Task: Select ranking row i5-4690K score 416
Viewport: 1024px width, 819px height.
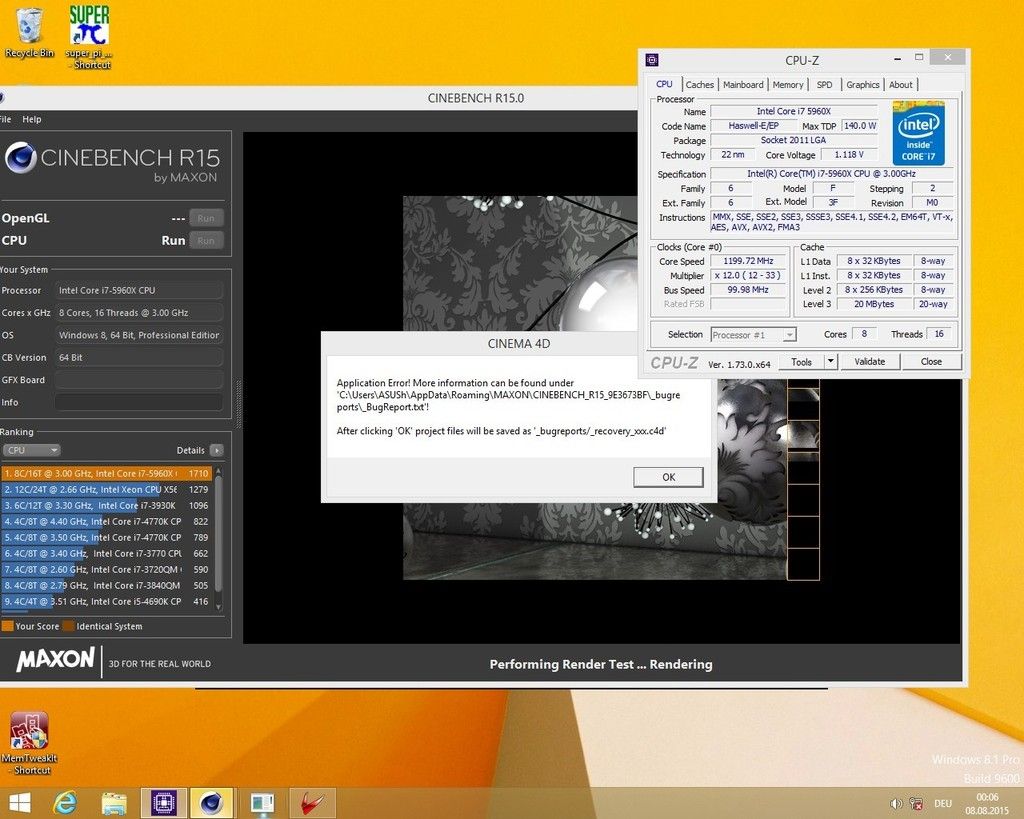Action: click(106, 602)
